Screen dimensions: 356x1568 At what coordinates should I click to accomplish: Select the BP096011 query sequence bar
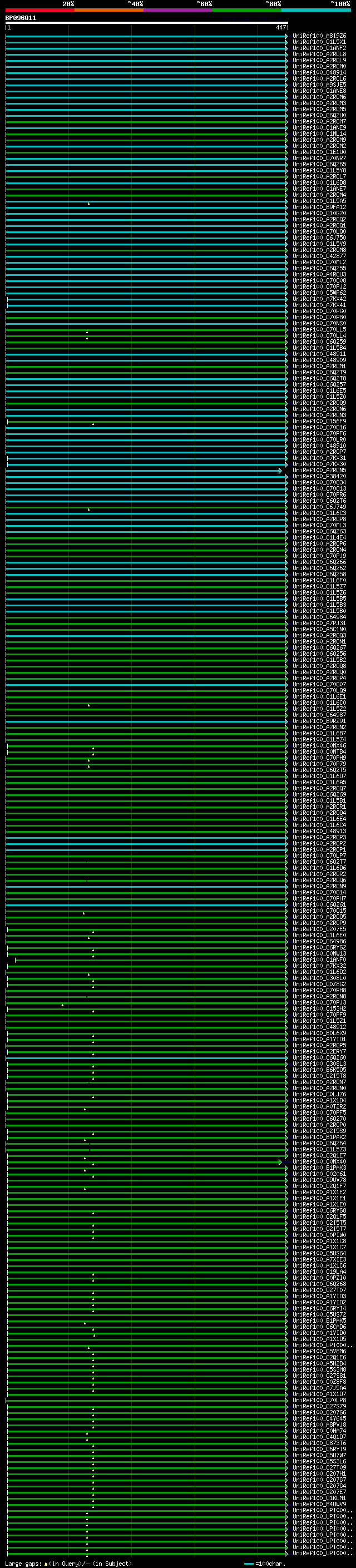146,22
